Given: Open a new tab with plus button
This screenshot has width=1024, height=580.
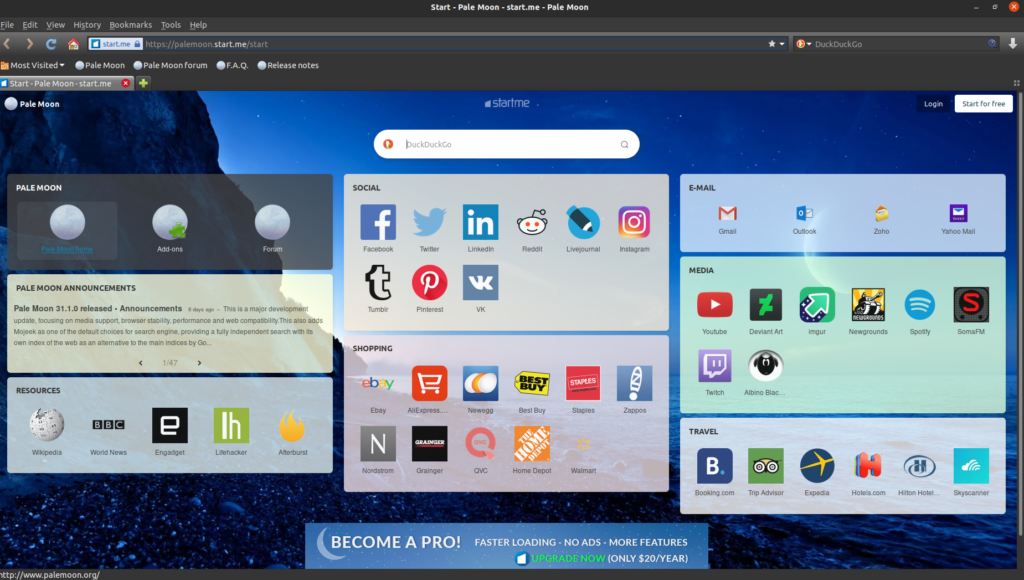Looking at the screenshot, I should [143, 83].
